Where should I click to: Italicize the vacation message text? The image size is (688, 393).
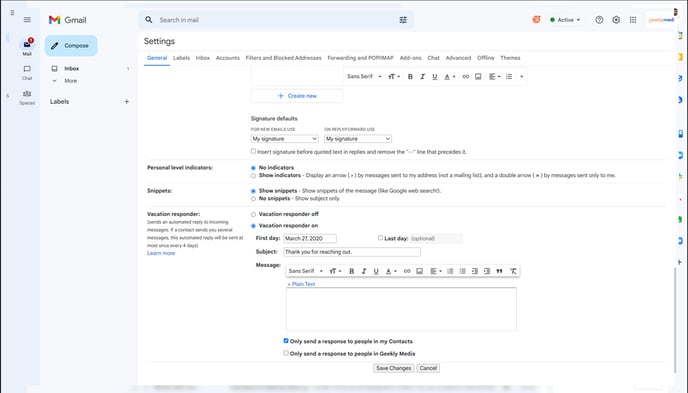tap(364, 271)
